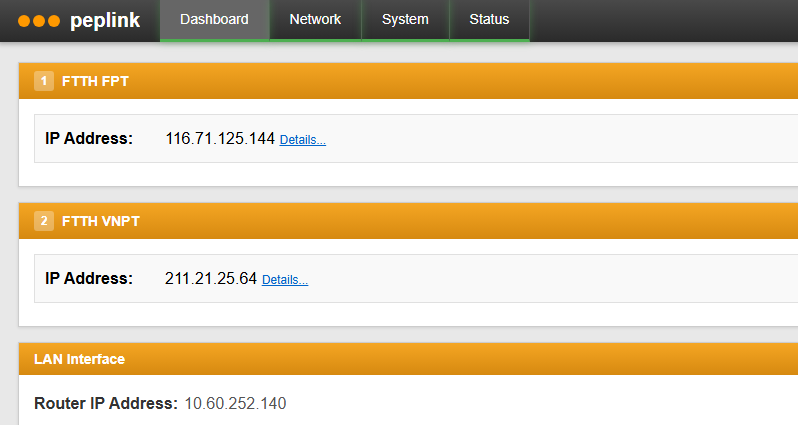The image size is (798, 425).
Task: Click the peplink three orange dots logo
Action: click(38, 21)
